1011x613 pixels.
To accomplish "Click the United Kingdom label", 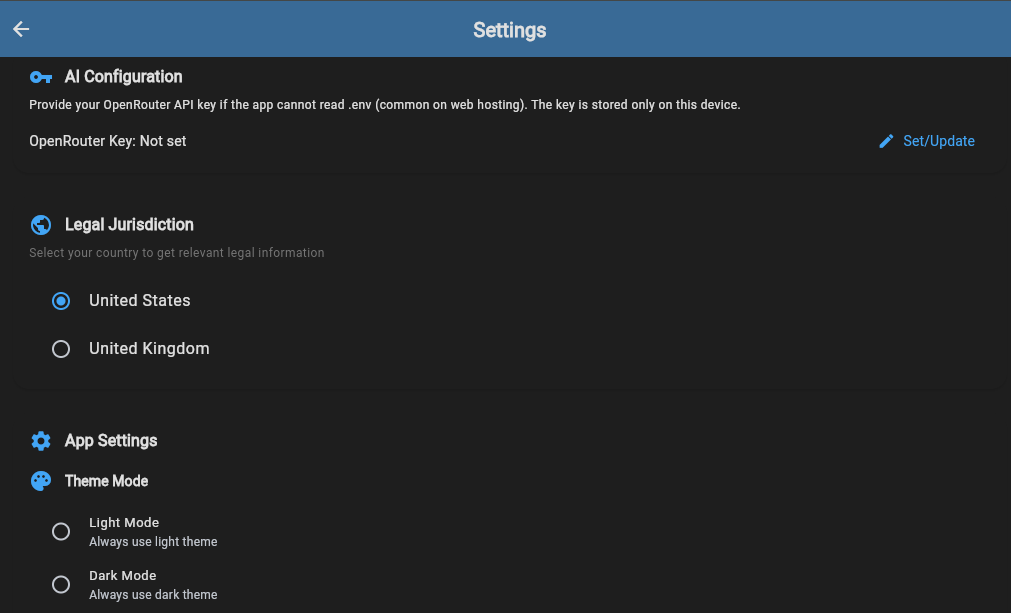I will (x=149, y=349).
